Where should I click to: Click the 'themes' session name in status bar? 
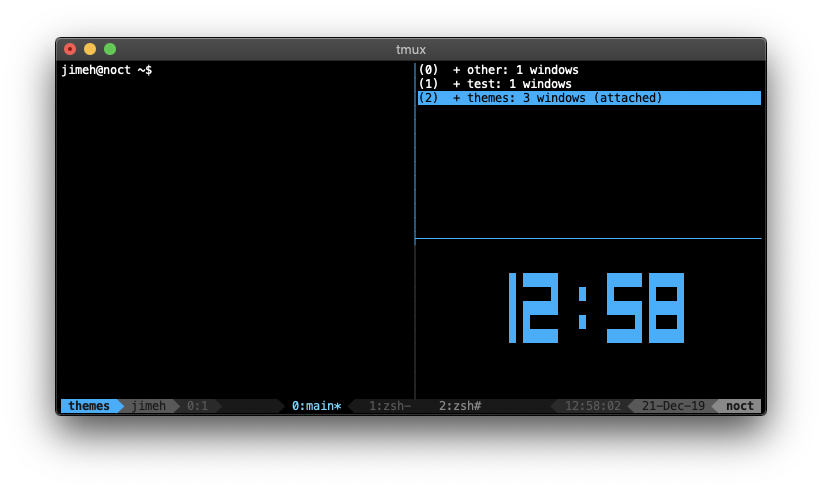89,406
